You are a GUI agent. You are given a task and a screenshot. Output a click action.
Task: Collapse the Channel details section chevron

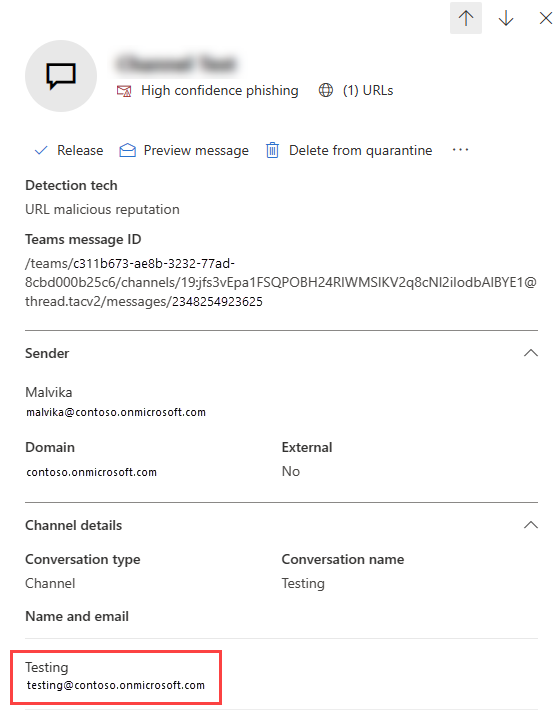(x=531, y=525)
